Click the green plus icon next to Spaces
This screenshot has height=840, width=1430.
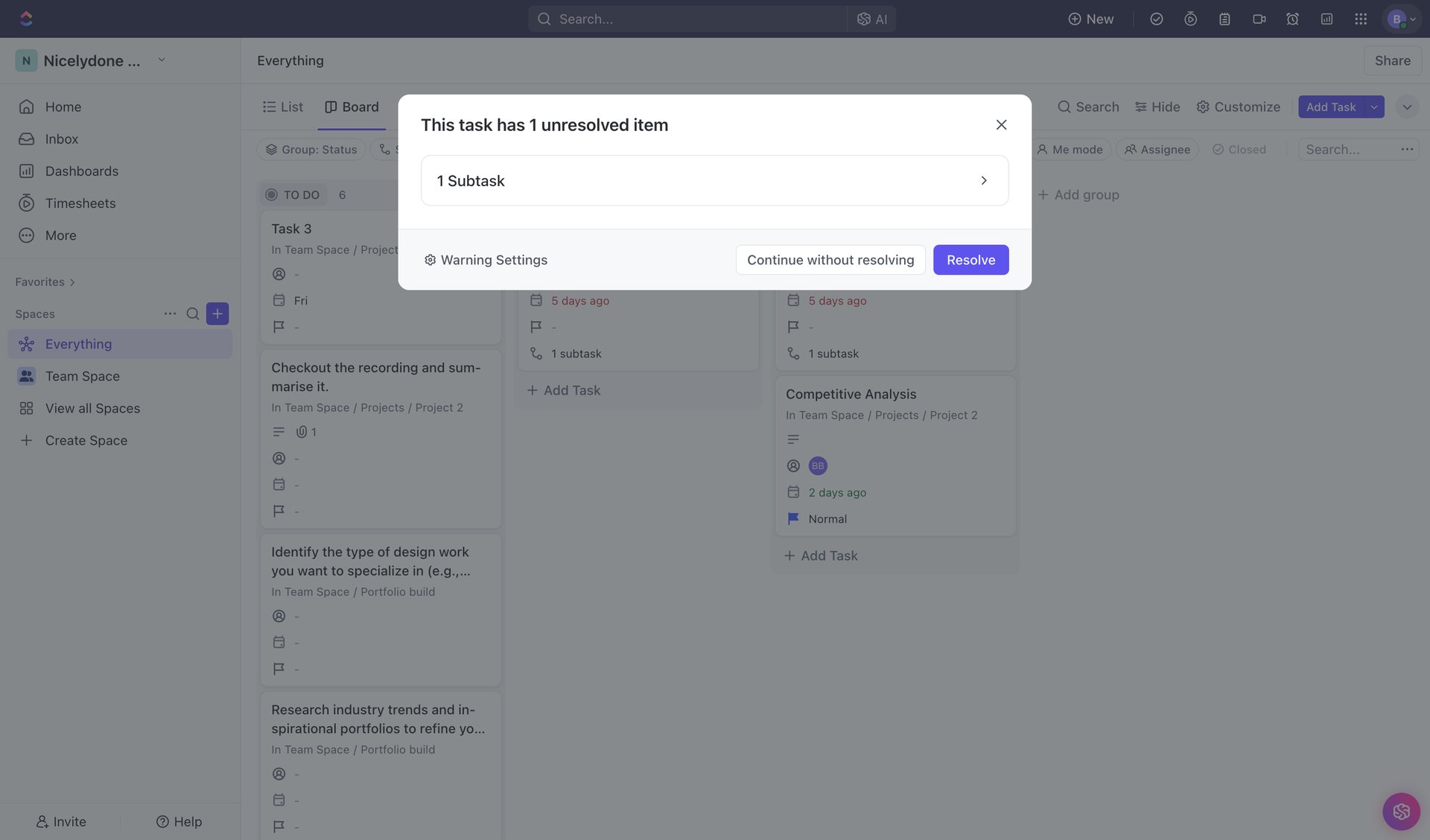(x=217, y=314)
